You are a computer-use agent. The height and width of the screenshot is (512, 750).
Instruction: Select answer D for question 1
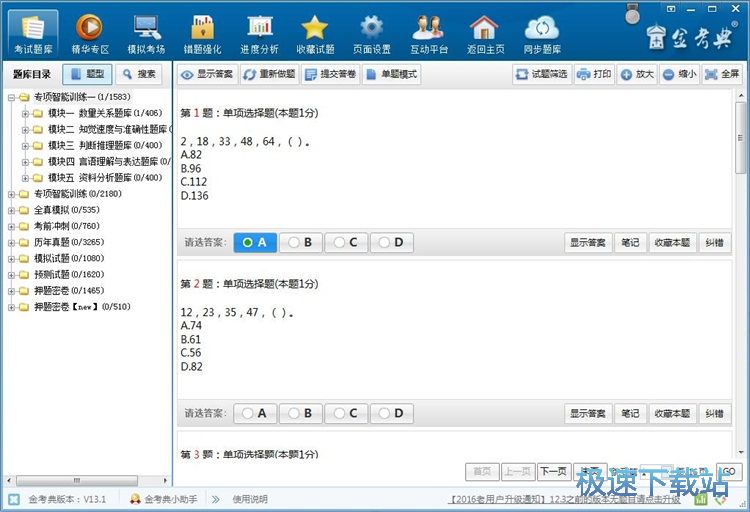click(x=391, y=243)
